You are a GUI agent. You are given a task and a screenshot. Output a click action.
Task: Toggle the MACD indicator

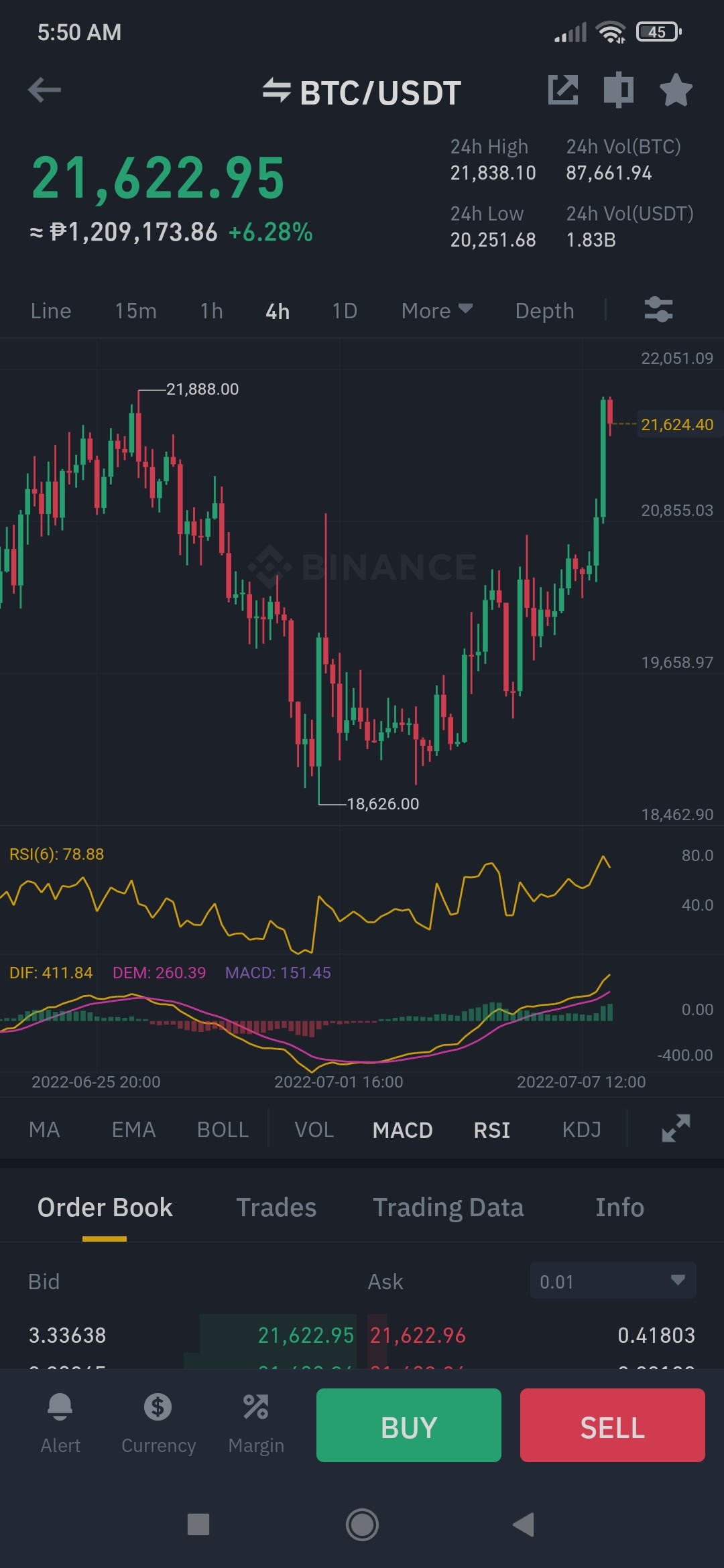click(x=402, y=1130)
